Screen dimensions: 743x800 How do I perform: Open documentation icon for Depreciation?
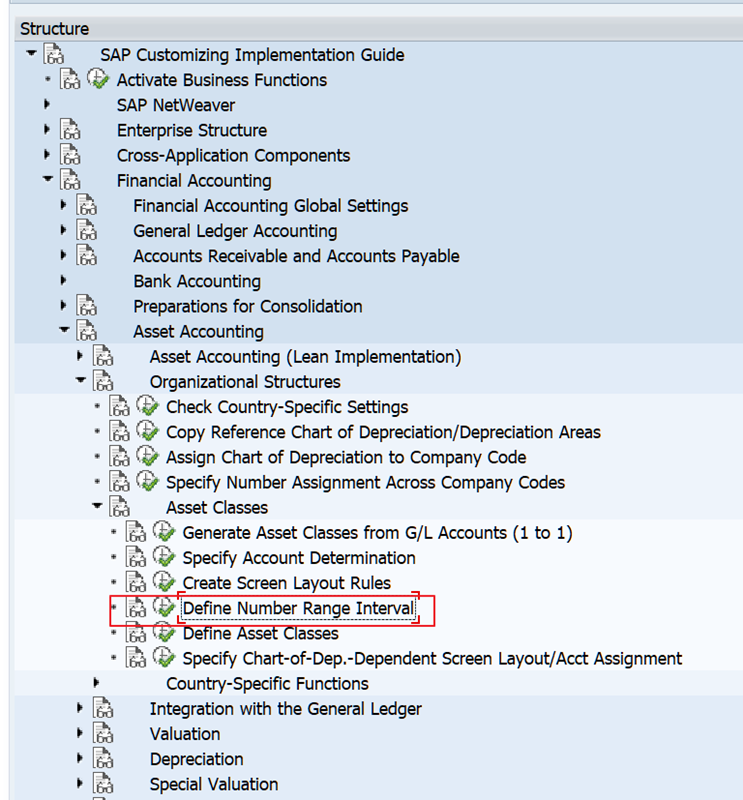click(103, 759)
